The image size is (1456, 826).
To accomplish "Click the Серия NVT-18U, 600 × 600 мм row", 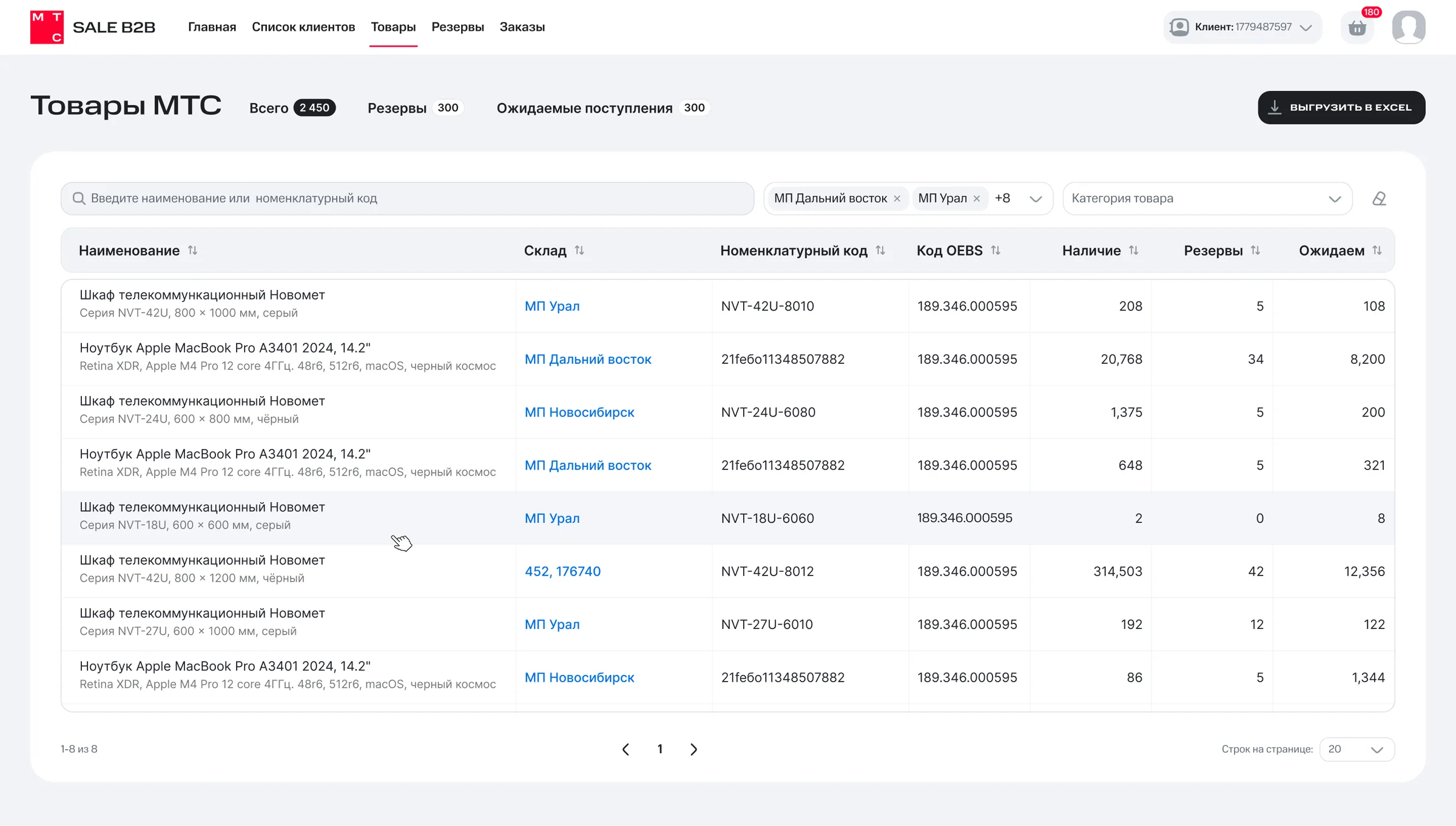I will 728,518.
